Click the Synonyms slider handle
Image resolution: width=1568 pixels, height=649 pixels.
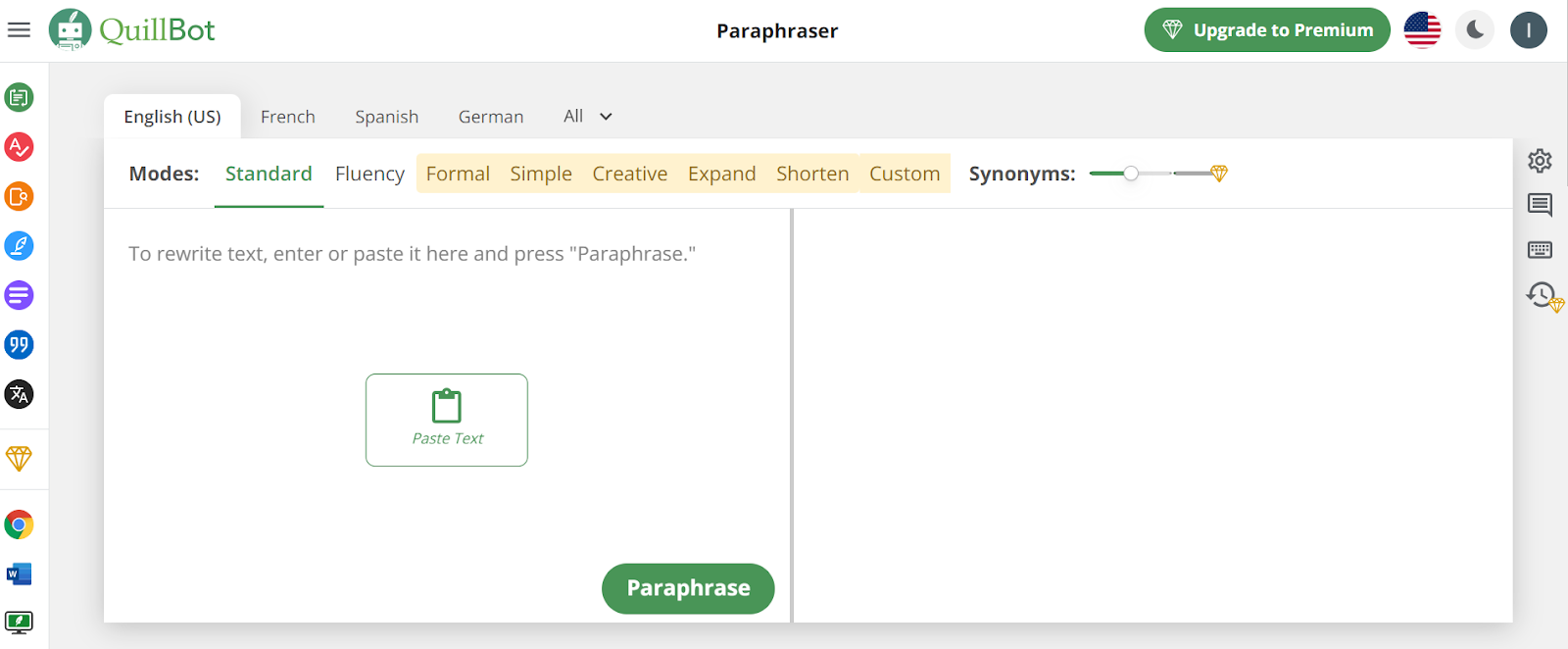click(1131, 174)
